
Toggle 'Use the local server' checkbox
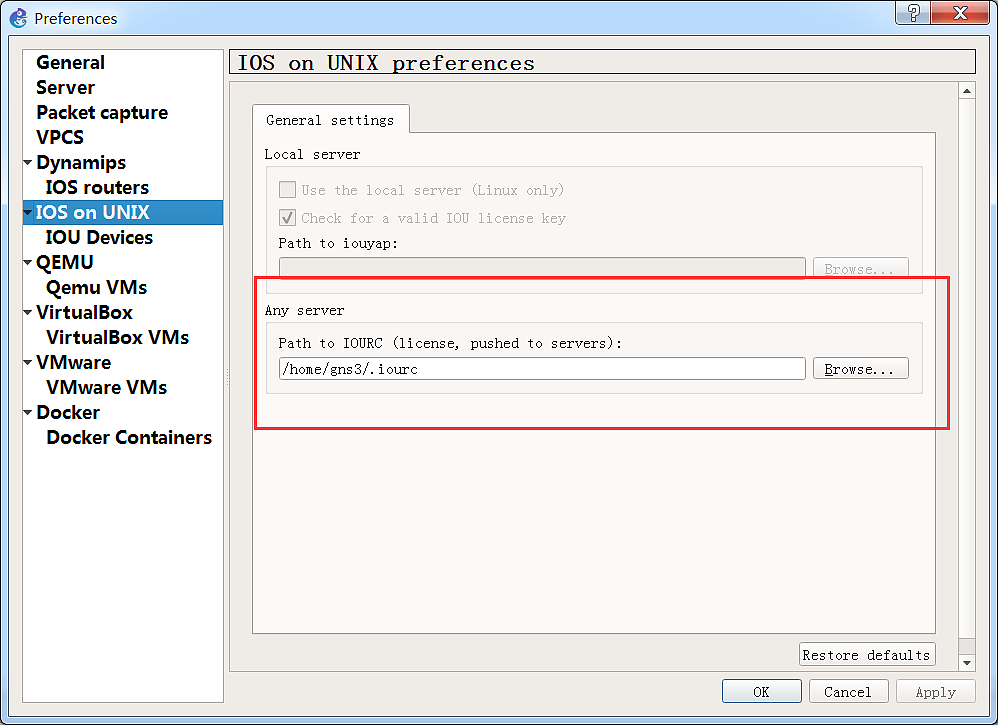coord(287,190)
